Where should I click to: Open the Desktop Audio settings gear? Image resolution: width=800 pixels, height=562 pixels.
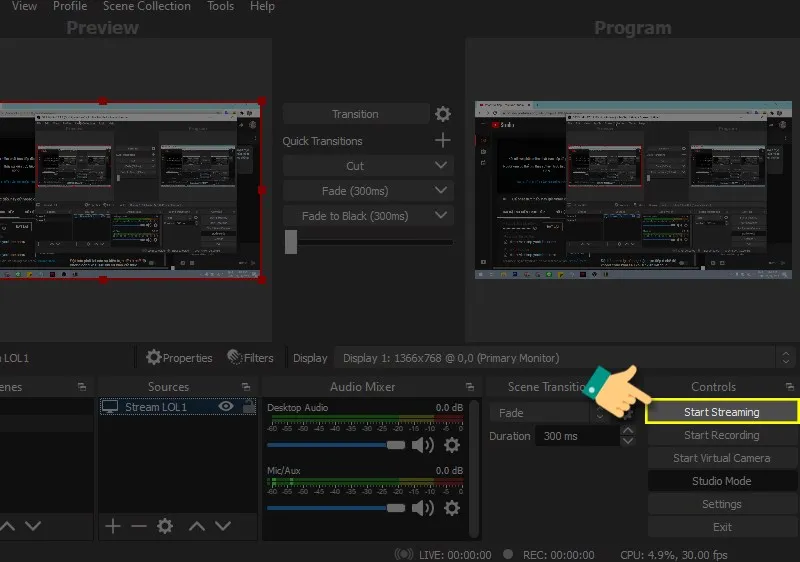(x=452, y=445)
